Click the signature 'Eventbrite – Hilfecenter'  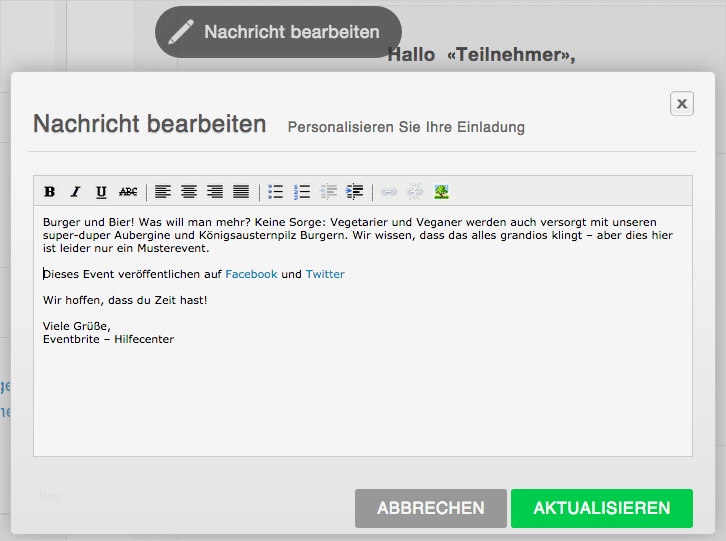point(108,339)
